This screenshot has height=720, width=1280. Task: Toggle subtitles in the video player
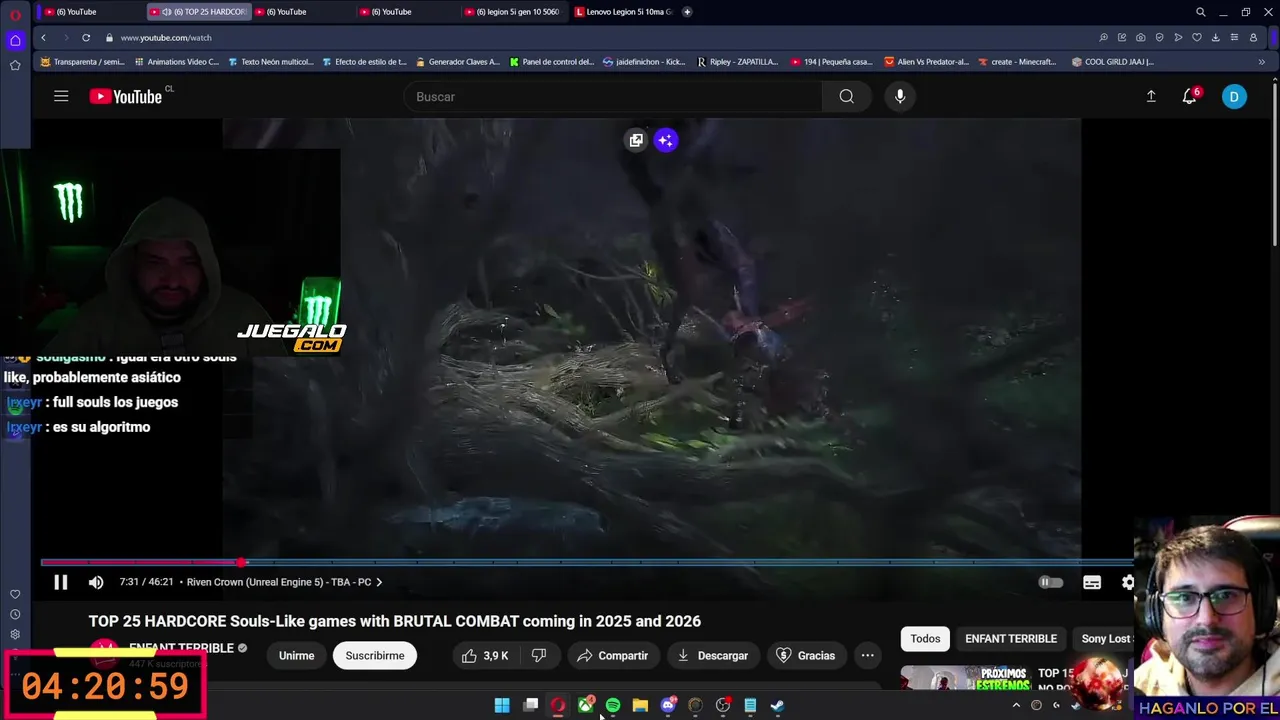click(x=1092, y=582)
